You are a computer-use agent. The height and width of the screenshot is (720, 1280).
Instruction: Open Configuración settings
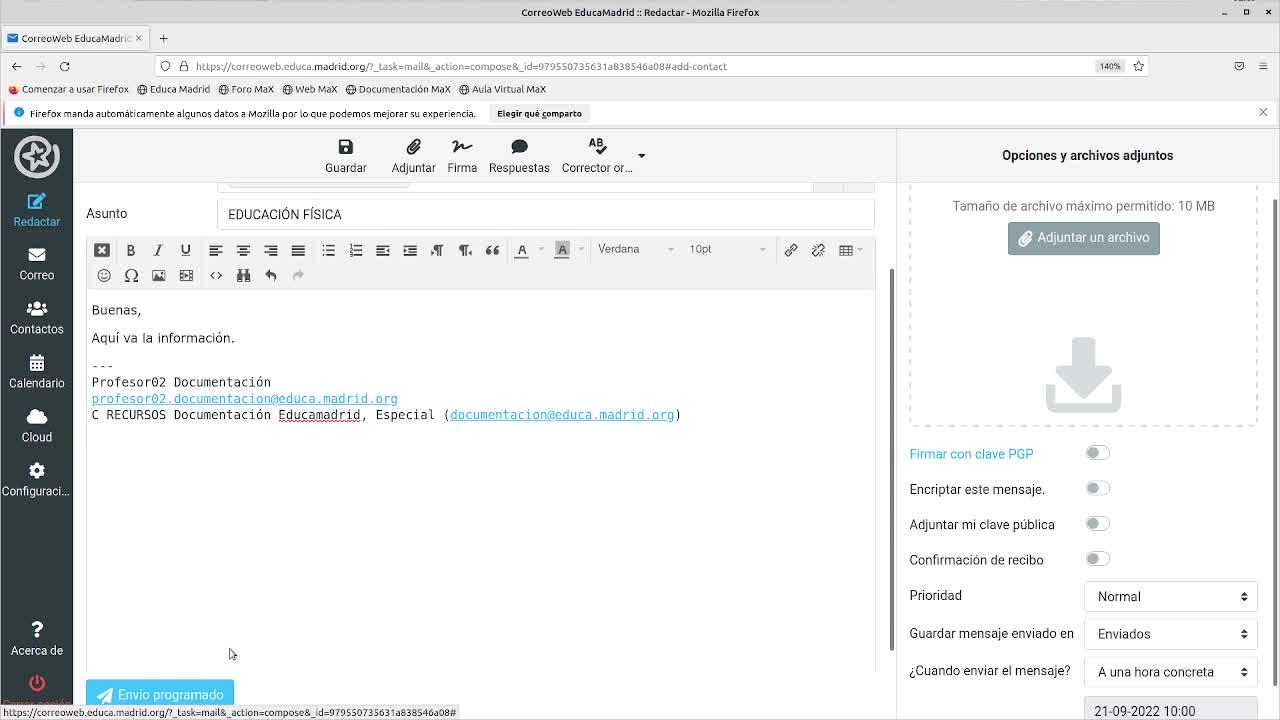coord(36,480)
